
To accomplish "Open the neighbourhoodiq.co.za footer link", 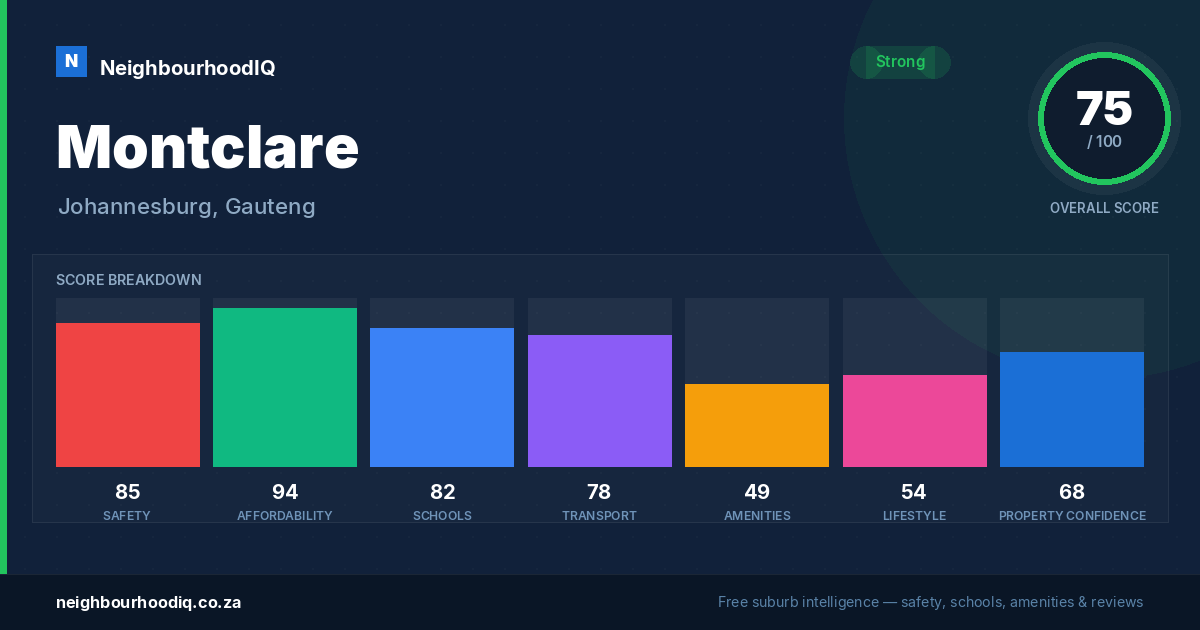I will pyautogui.click(x=148, y=602).
